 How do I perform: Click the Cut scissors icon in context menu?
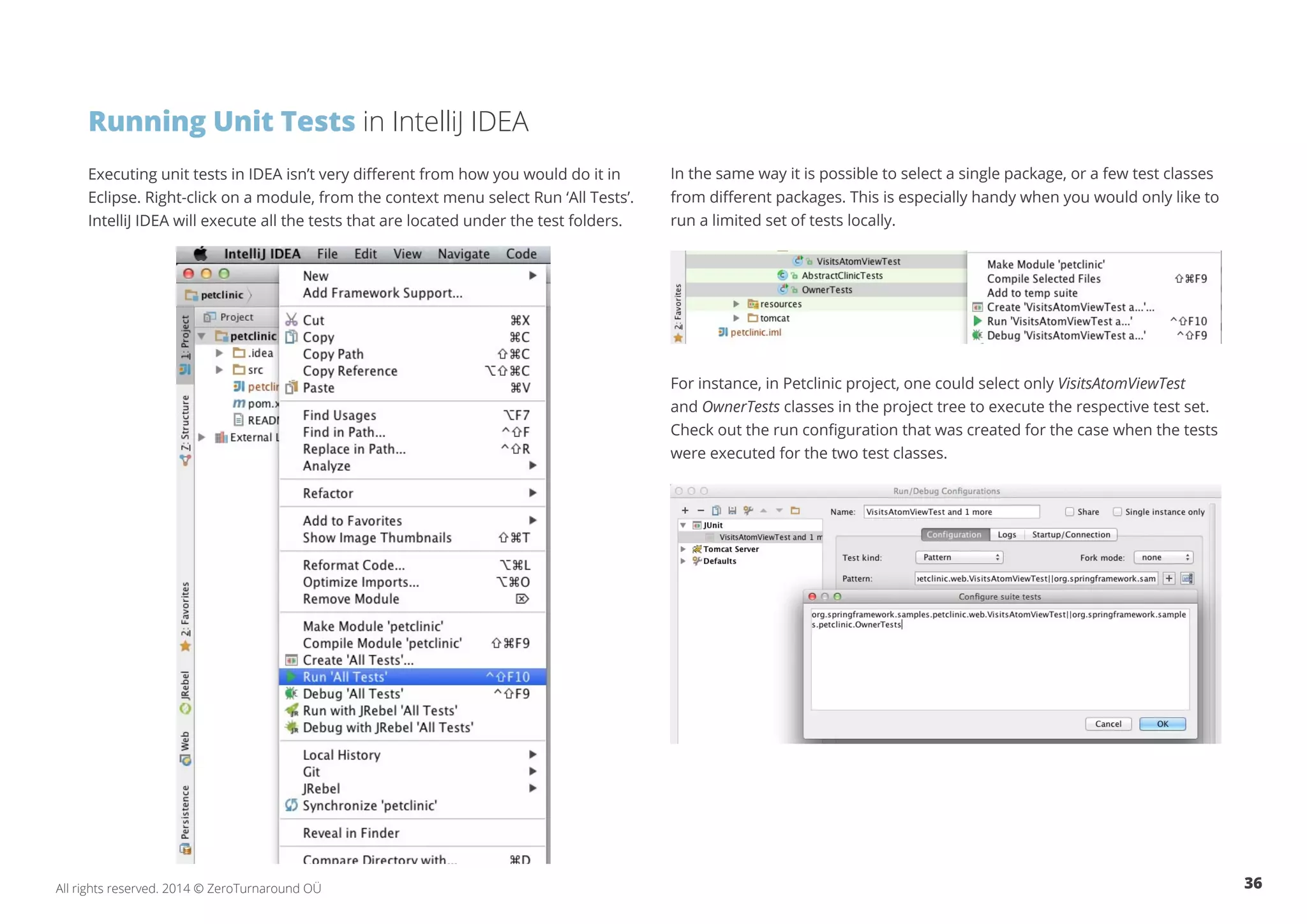(292, 320)
